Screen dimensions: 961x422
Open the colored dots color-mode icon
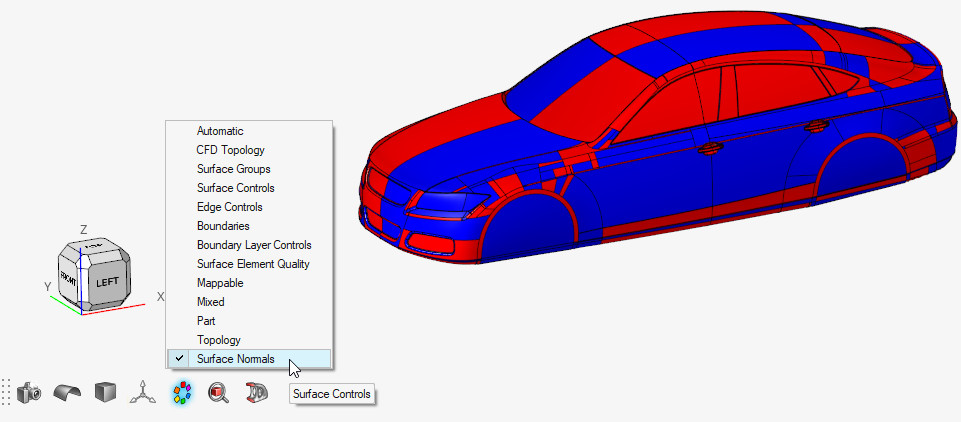[x=181, y=393]
